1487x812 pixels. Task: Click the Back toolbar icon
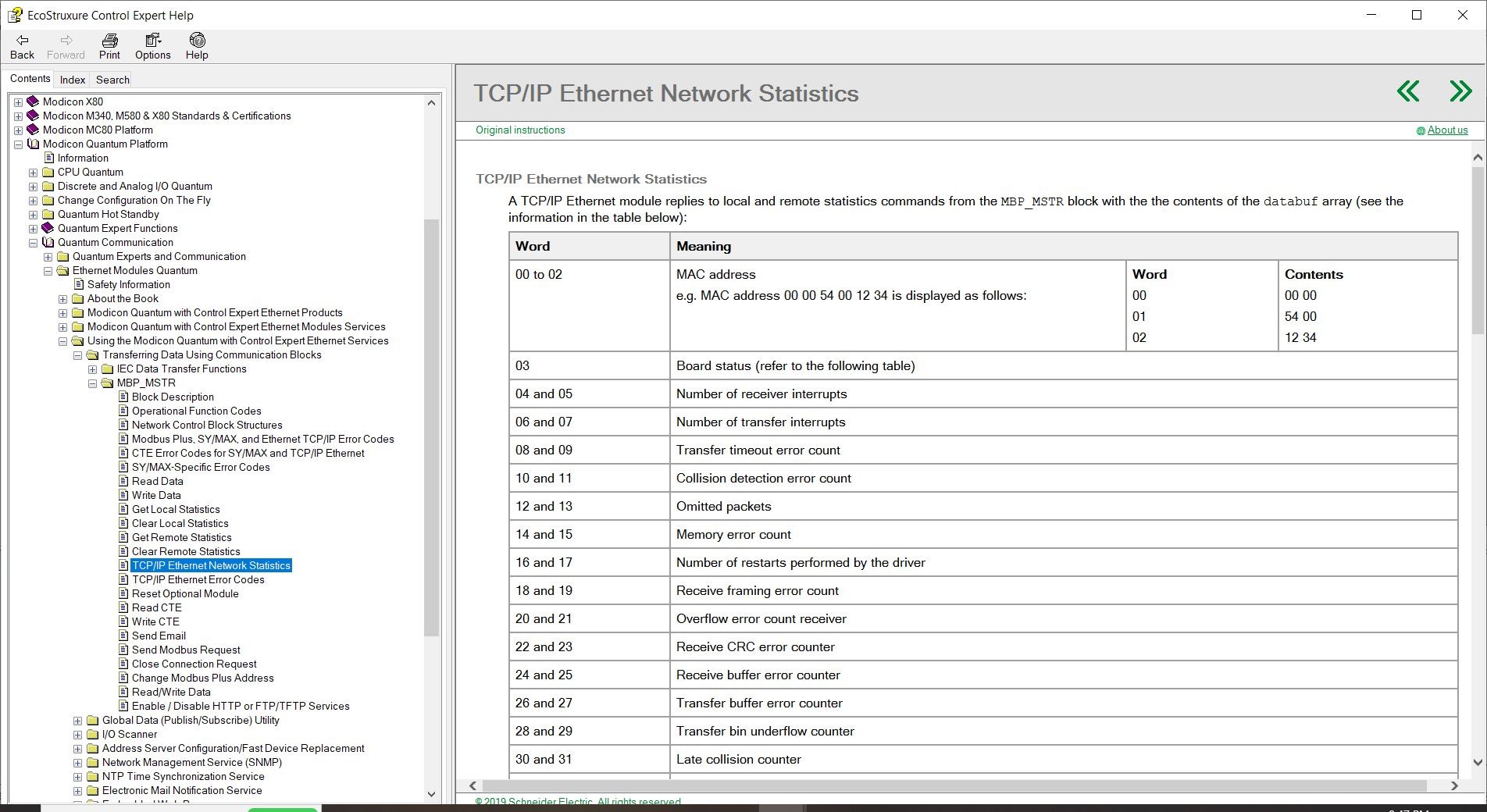click(23, 40)
